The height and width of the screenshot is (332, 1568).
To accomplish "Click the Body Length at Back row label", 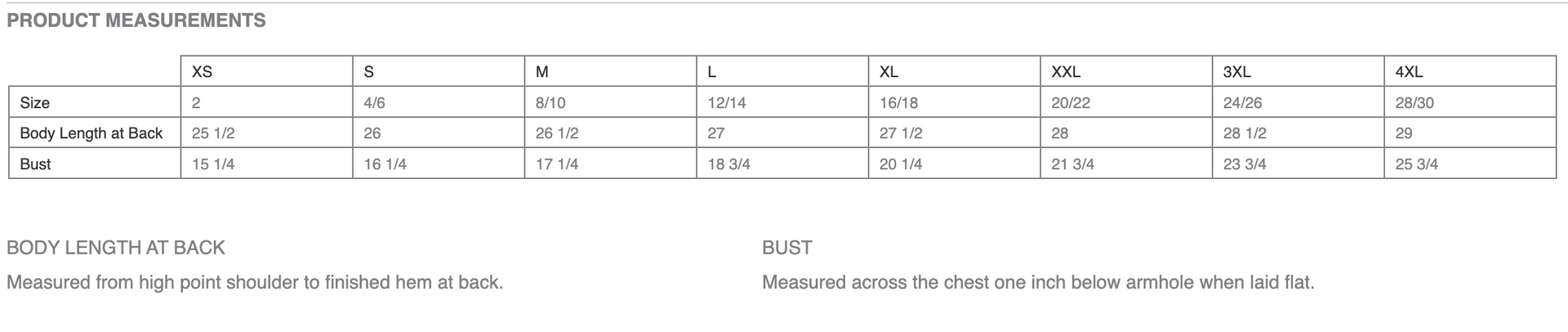I will tap(91, 133).
